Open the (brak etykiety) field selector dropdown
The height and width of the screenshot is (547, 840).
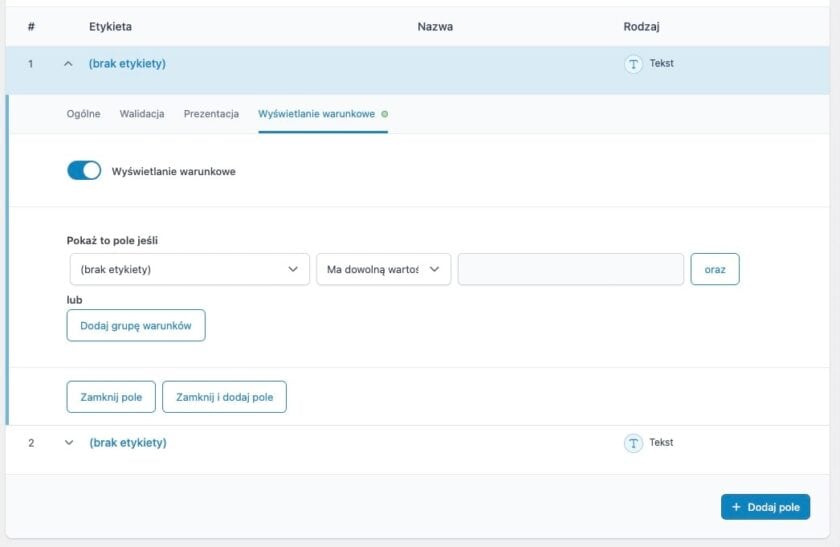(x=188, y=269)
